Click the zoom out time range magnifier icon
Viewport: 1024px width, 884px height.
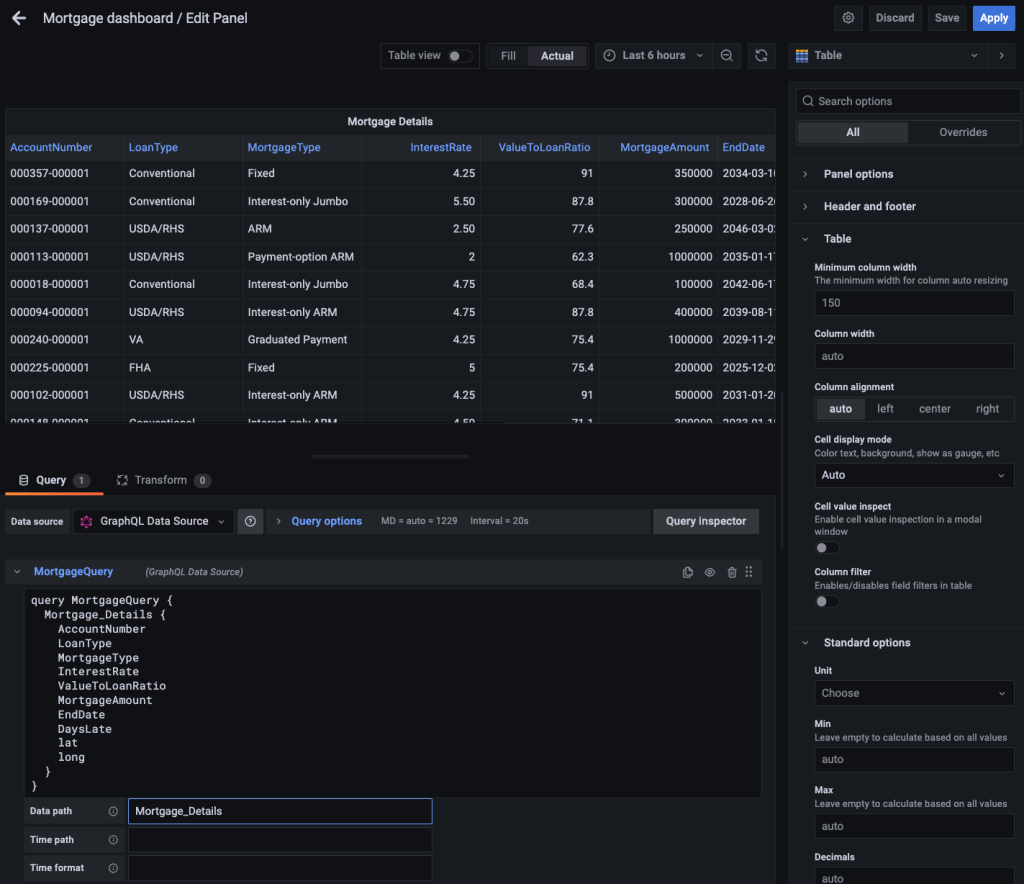click(x=727, y=55)
